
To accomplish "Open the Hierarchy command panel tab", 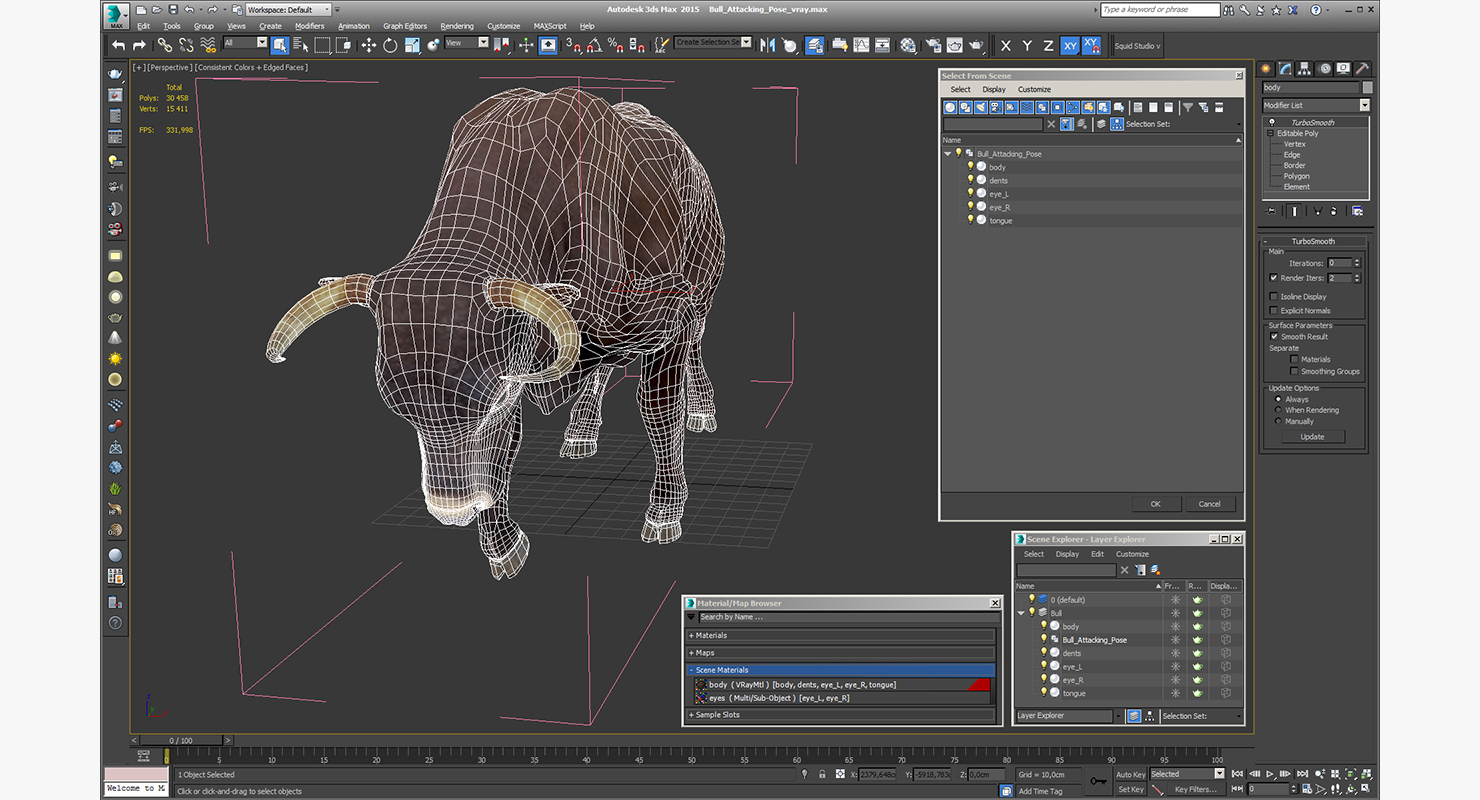I will point(1305,68).
